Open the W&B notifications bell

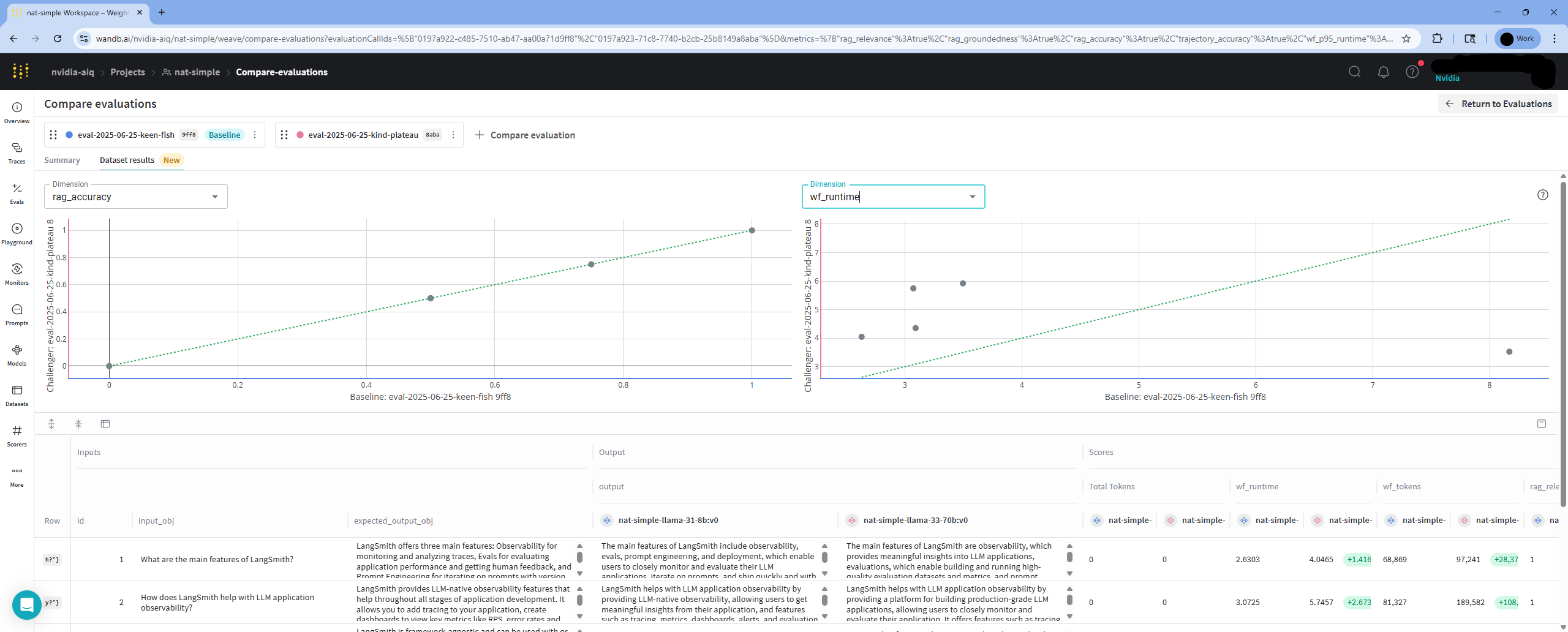1383,72
